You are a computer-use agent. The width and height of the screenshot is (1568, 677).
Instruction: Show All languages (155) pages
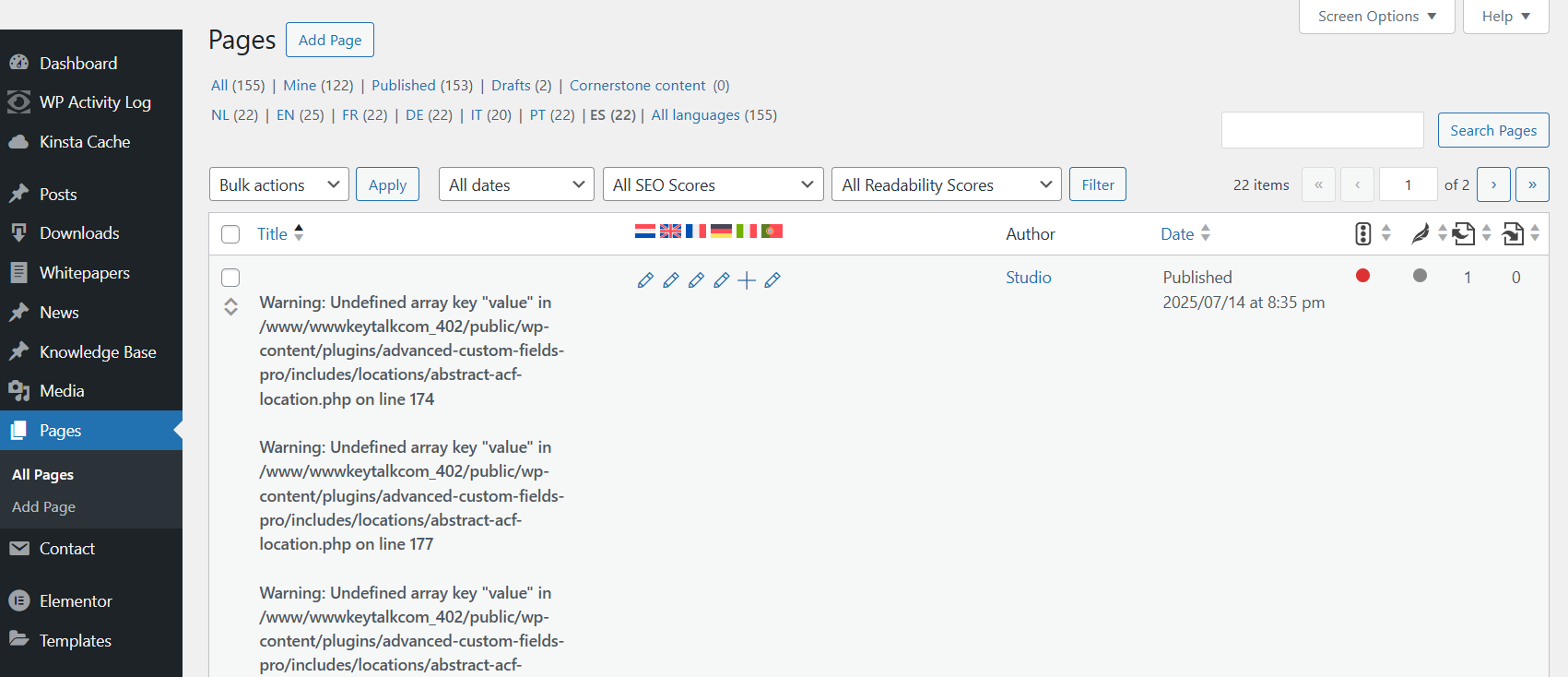tap(714, 114)
